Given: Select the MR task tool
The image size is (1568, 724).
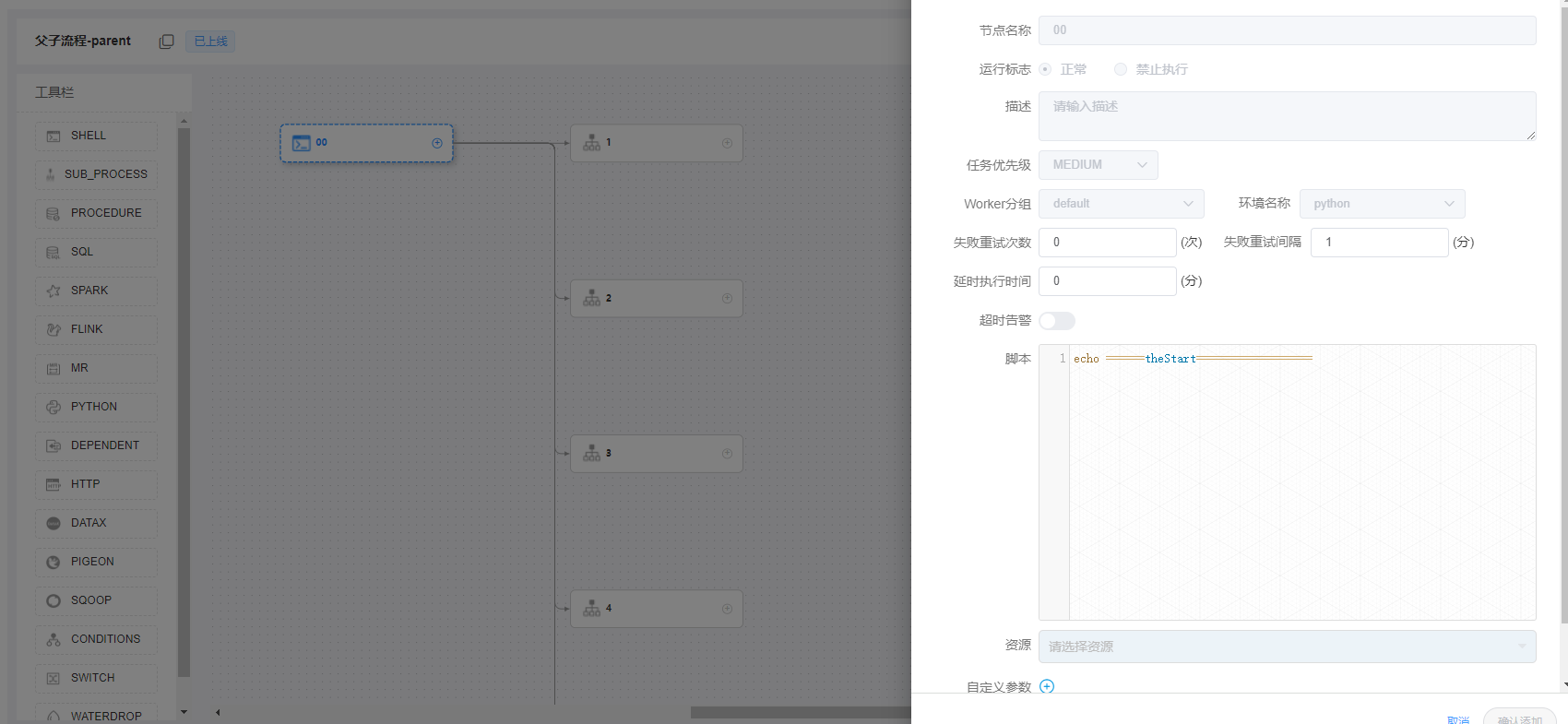Looking at the screenshot, I should point(96,368).
